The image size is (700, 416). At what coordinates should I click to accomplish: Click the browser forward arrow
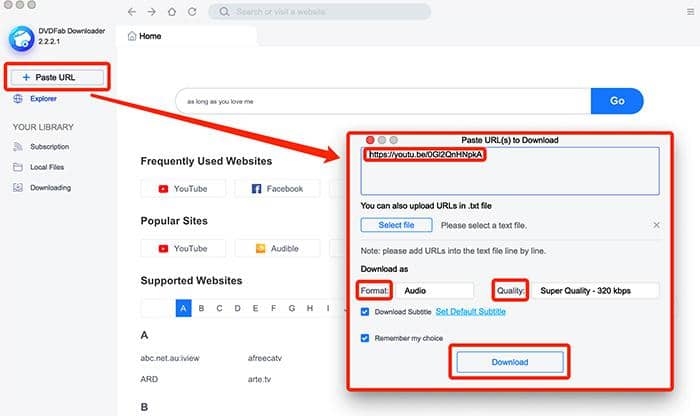pyautogui.click(x=152, y=12)
